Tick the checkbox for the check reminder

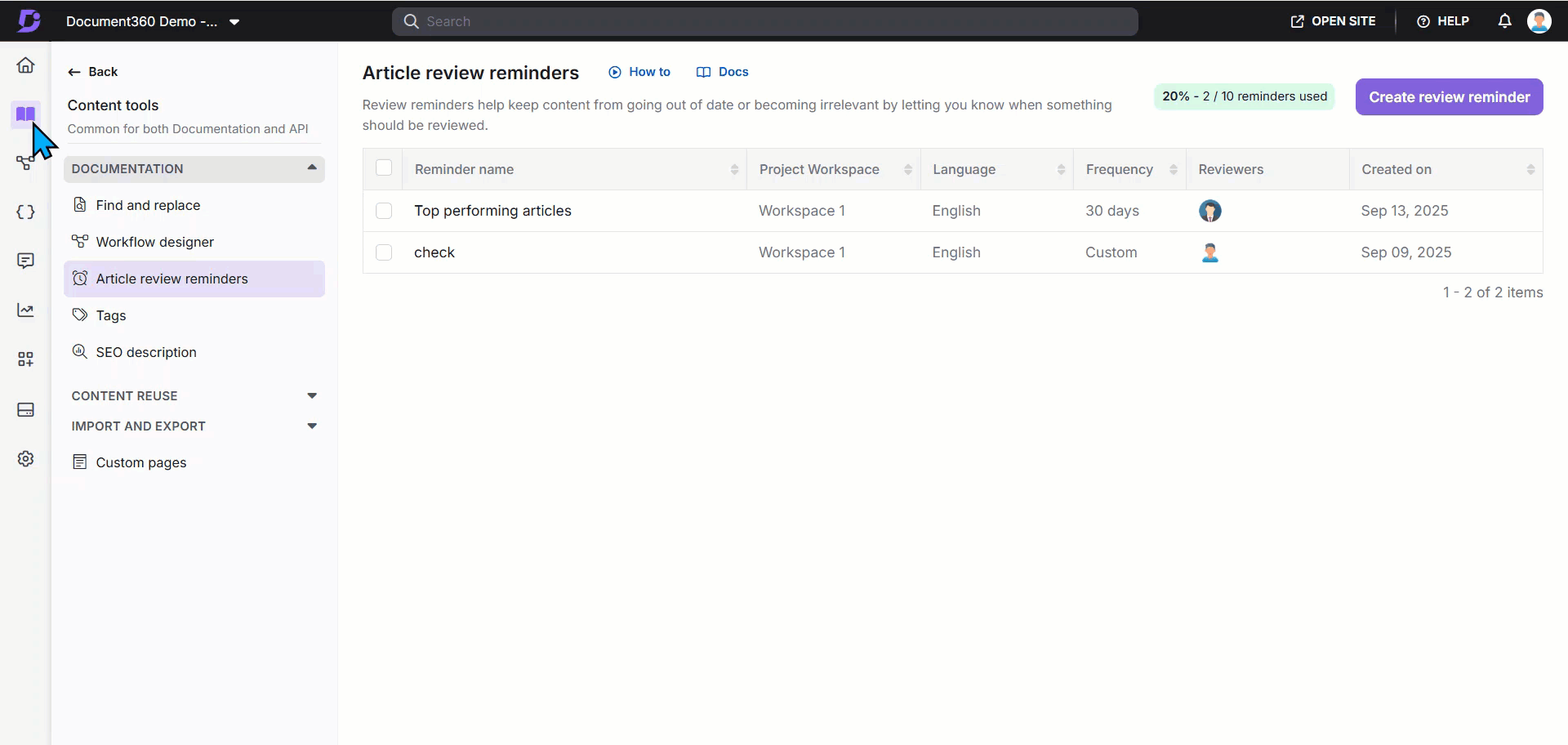click(x=384, y=252)
